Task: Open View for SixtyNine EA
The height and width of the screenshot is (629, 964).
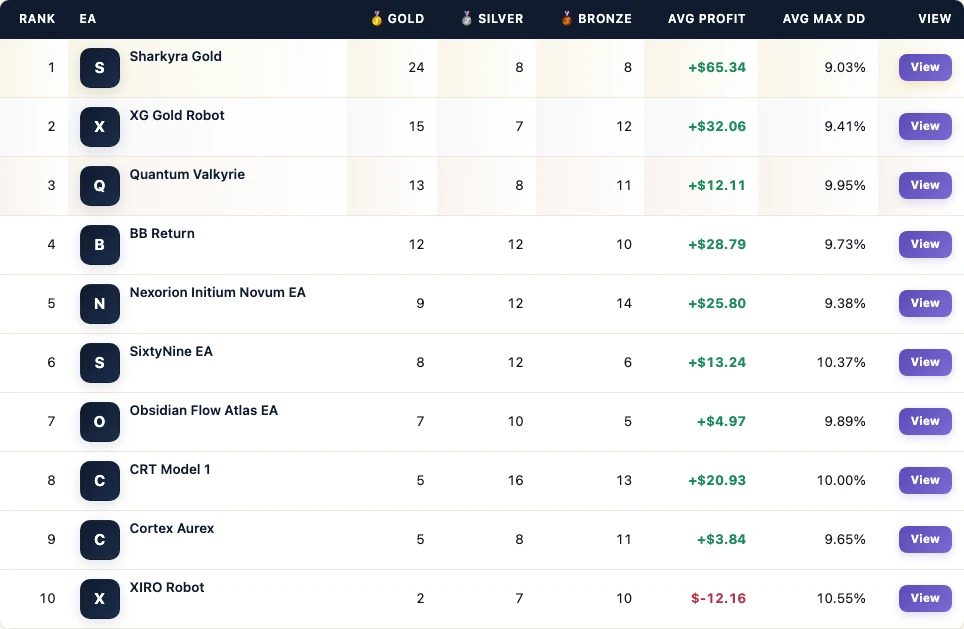Action: tap(925, 362)
